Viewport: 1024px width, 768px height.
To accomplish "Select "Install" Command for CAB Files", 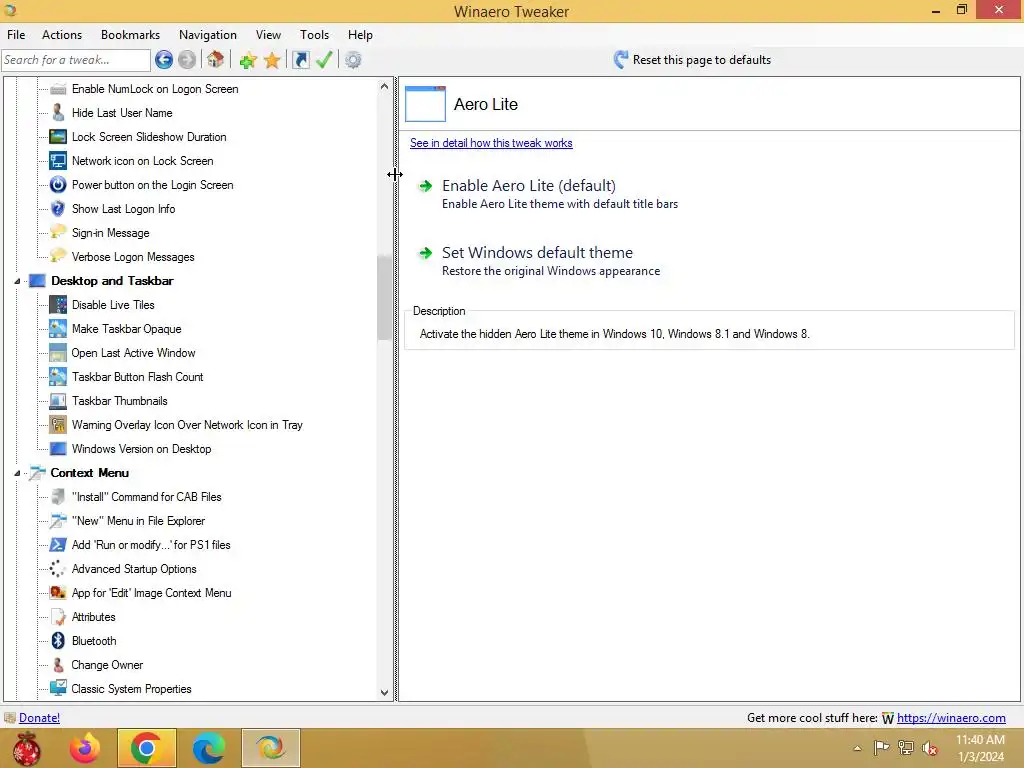I will click(x=146, y=497).
